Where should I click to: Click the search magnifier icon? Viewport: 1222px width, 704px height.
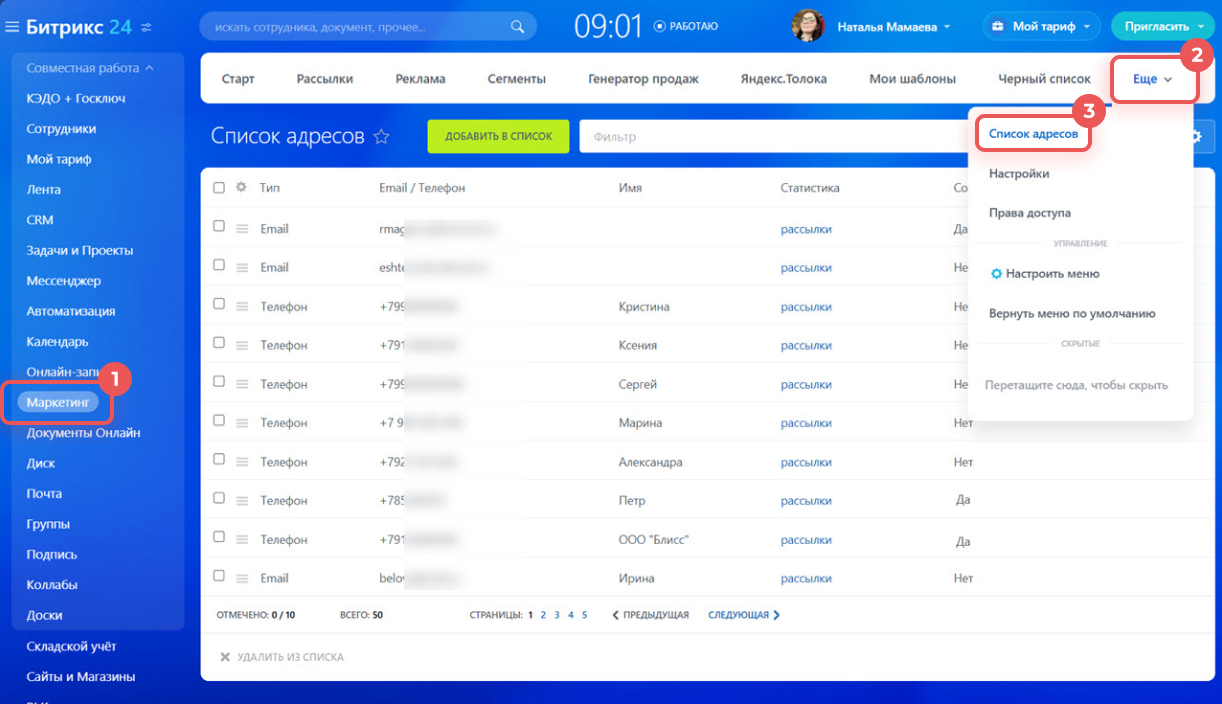(517, 27)
